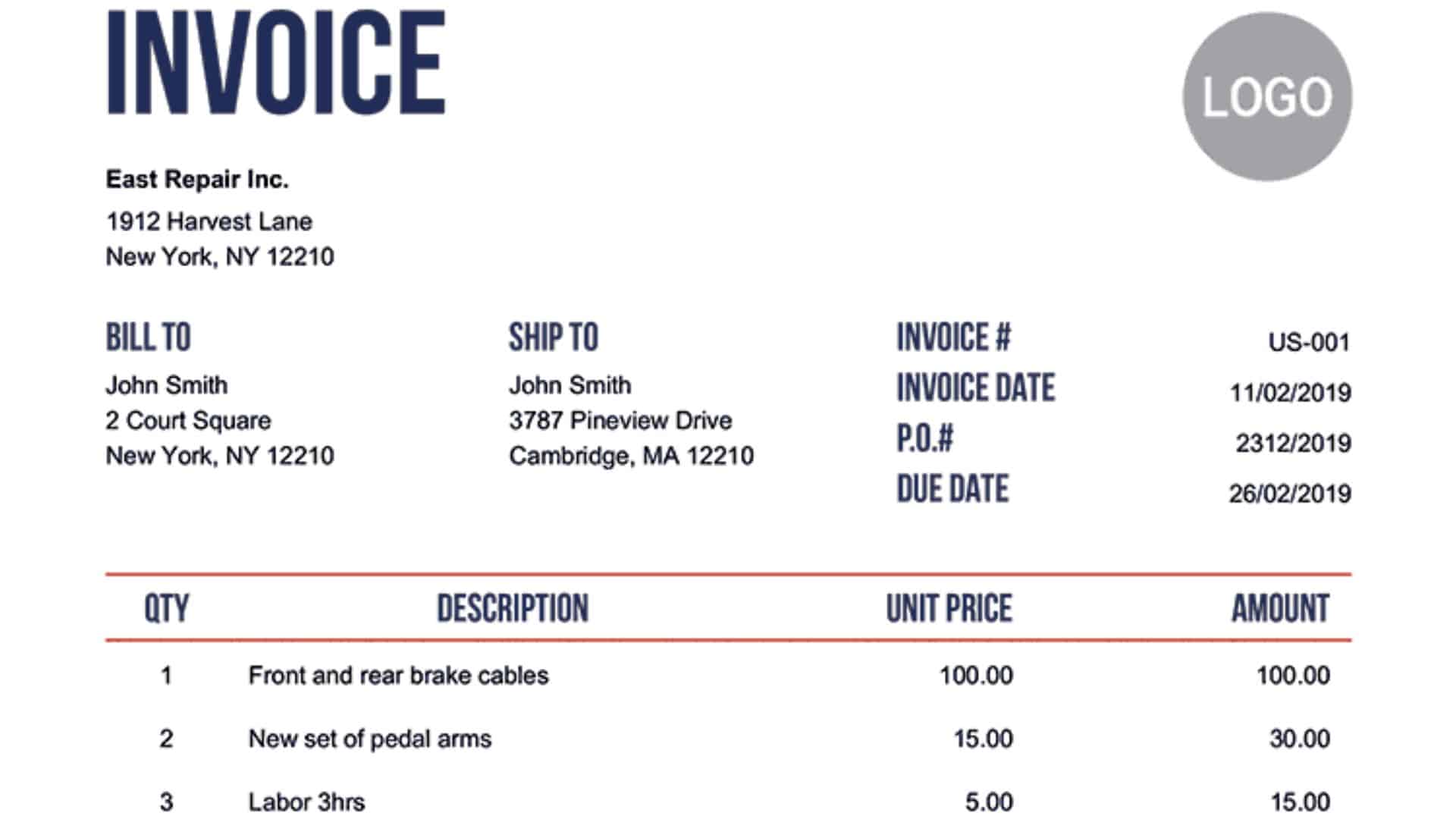This screenshot has height=819, width=1456.
Task: Click the invoice date 11/02/2019
Action: [1291, 393]
